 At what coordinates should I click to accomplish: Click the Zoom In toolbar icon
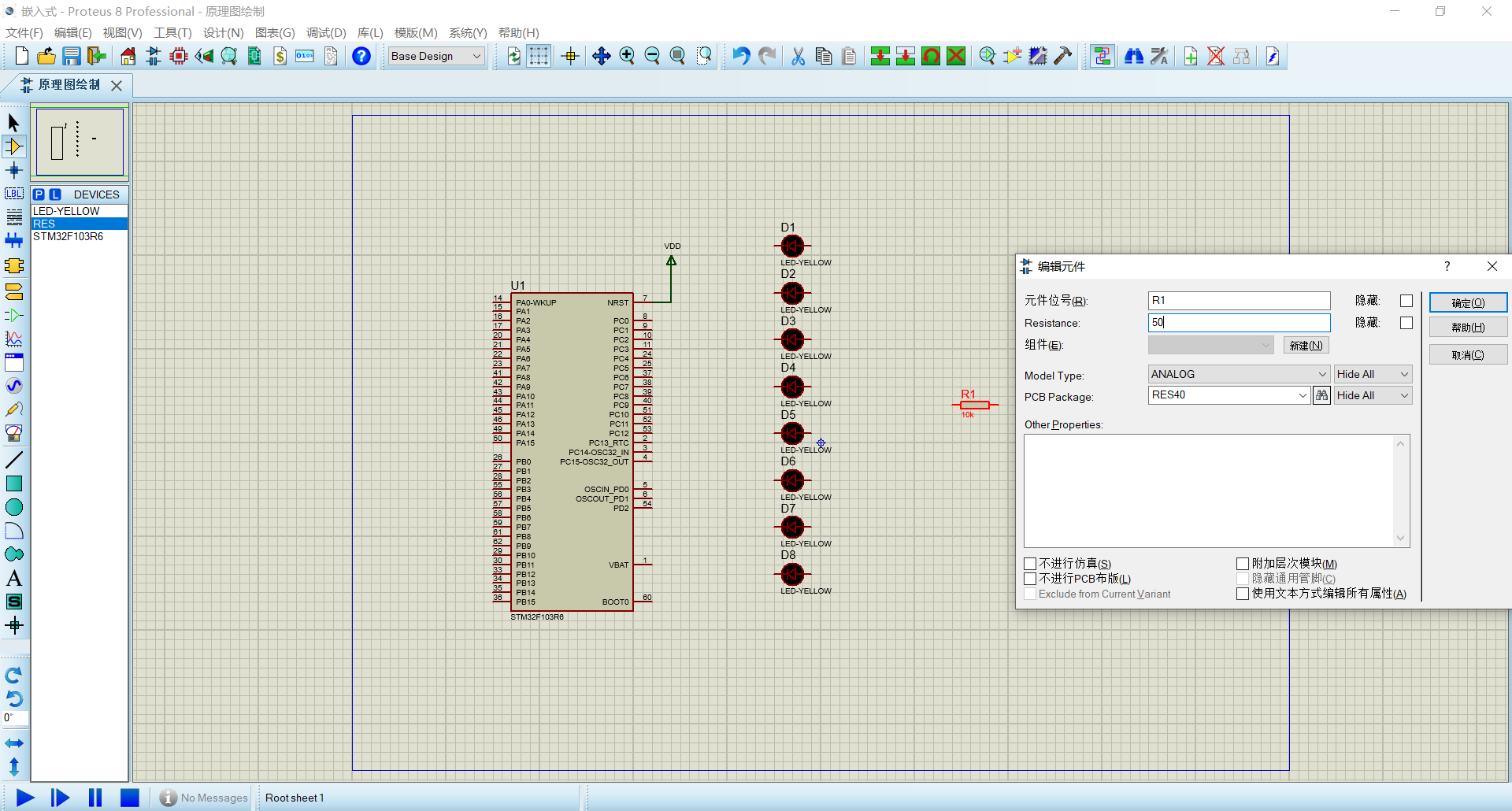(x=628, y=56)
